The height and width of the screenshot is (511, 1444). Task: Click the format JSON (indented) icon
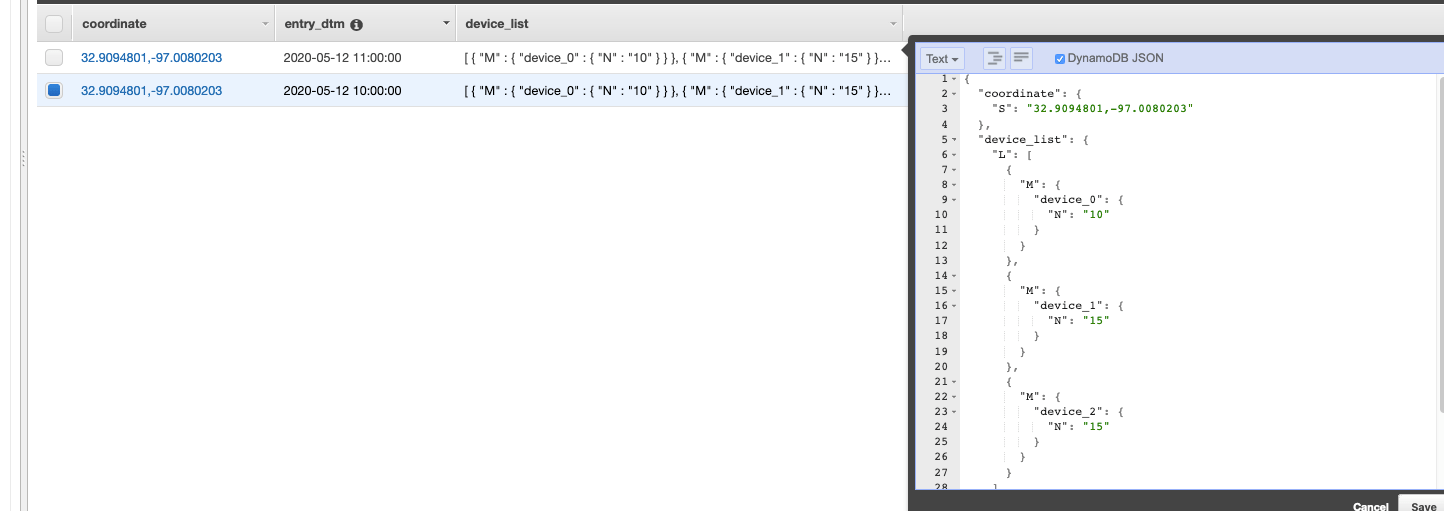994,58
